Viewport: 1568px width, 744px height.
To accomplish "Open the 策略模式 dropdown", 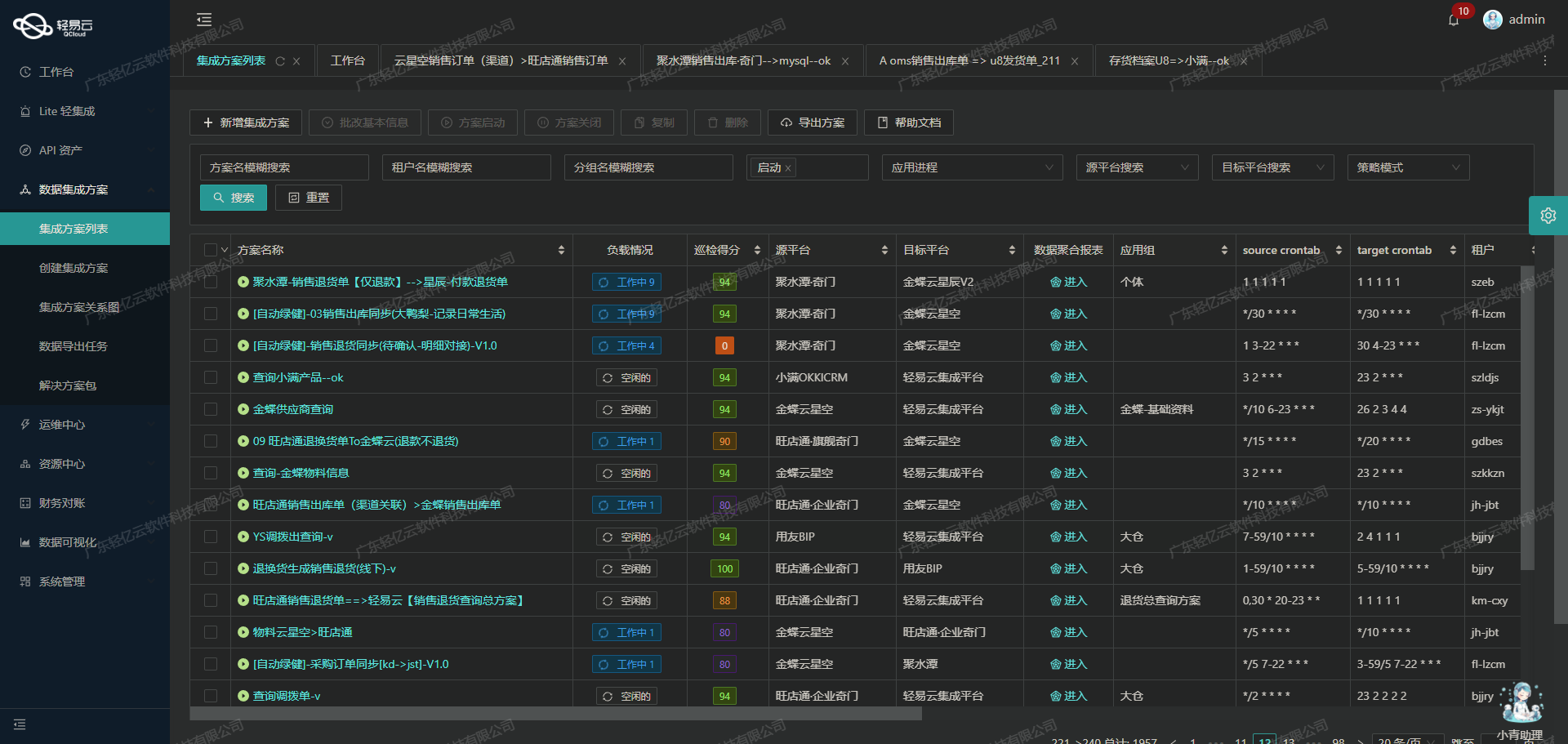I will point(1409,167).
